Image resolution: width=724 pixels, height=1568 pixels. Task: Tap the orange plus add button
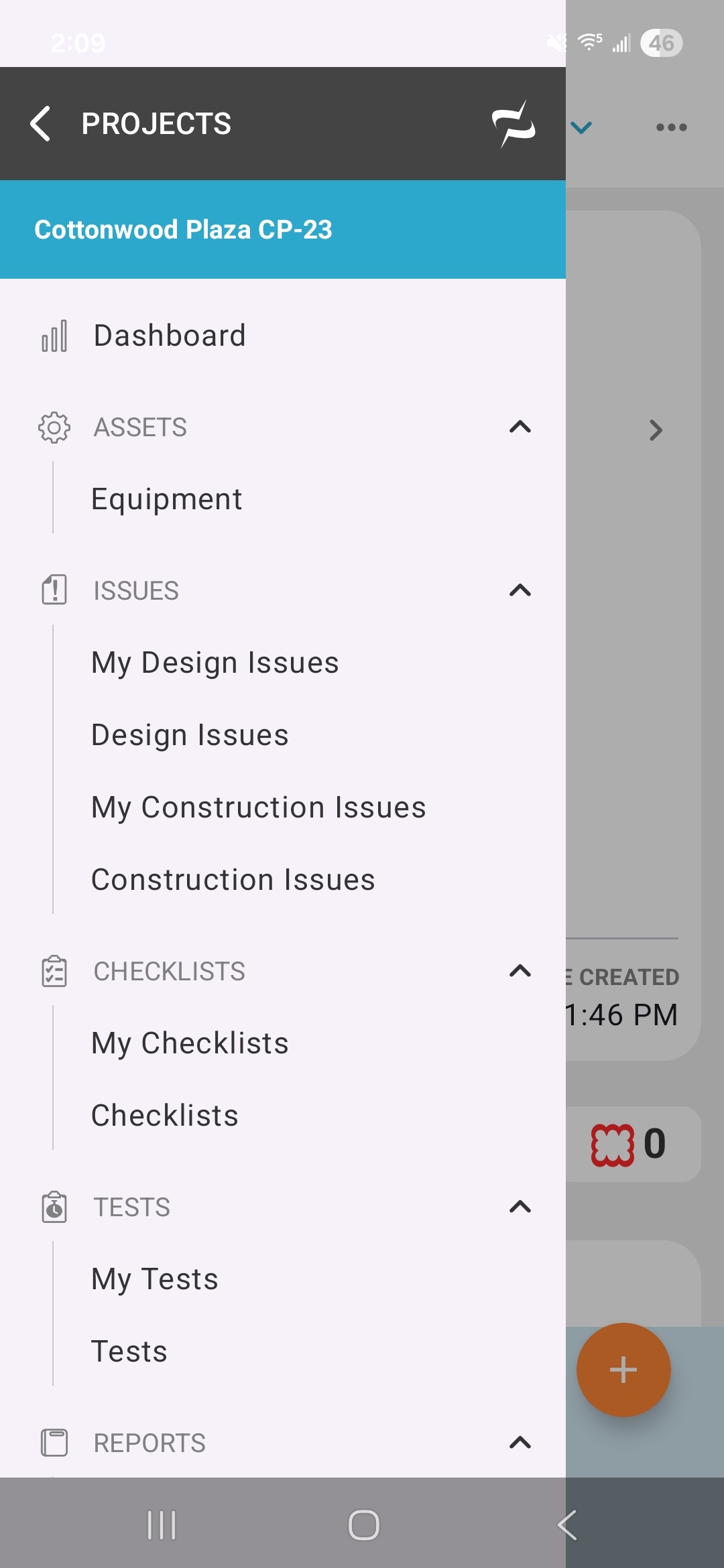(623, 1370)
